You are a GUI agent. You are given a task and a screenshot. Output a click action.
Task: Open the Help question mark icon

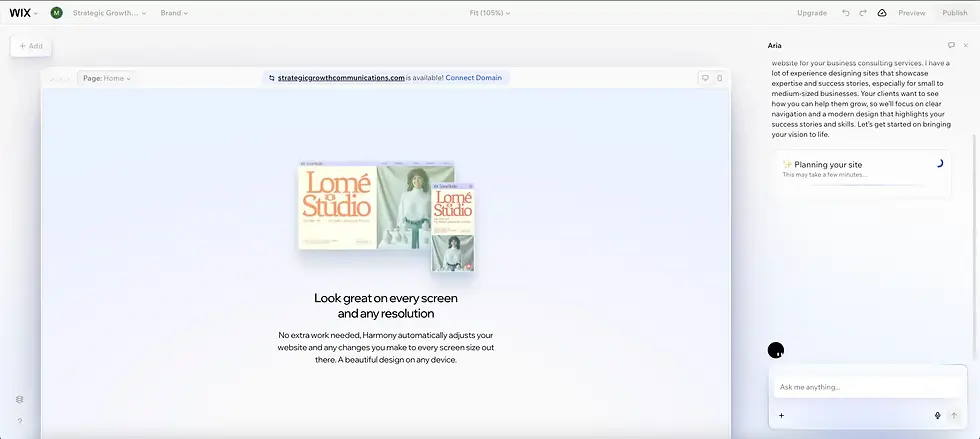[19, 421]
